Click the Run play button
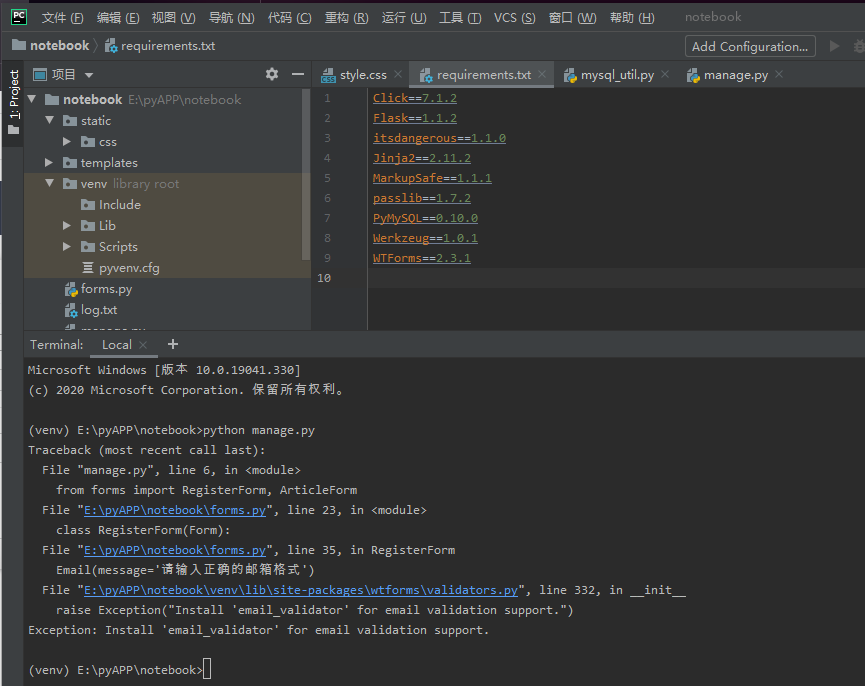The image size is (865, 686). pos(835,46)
